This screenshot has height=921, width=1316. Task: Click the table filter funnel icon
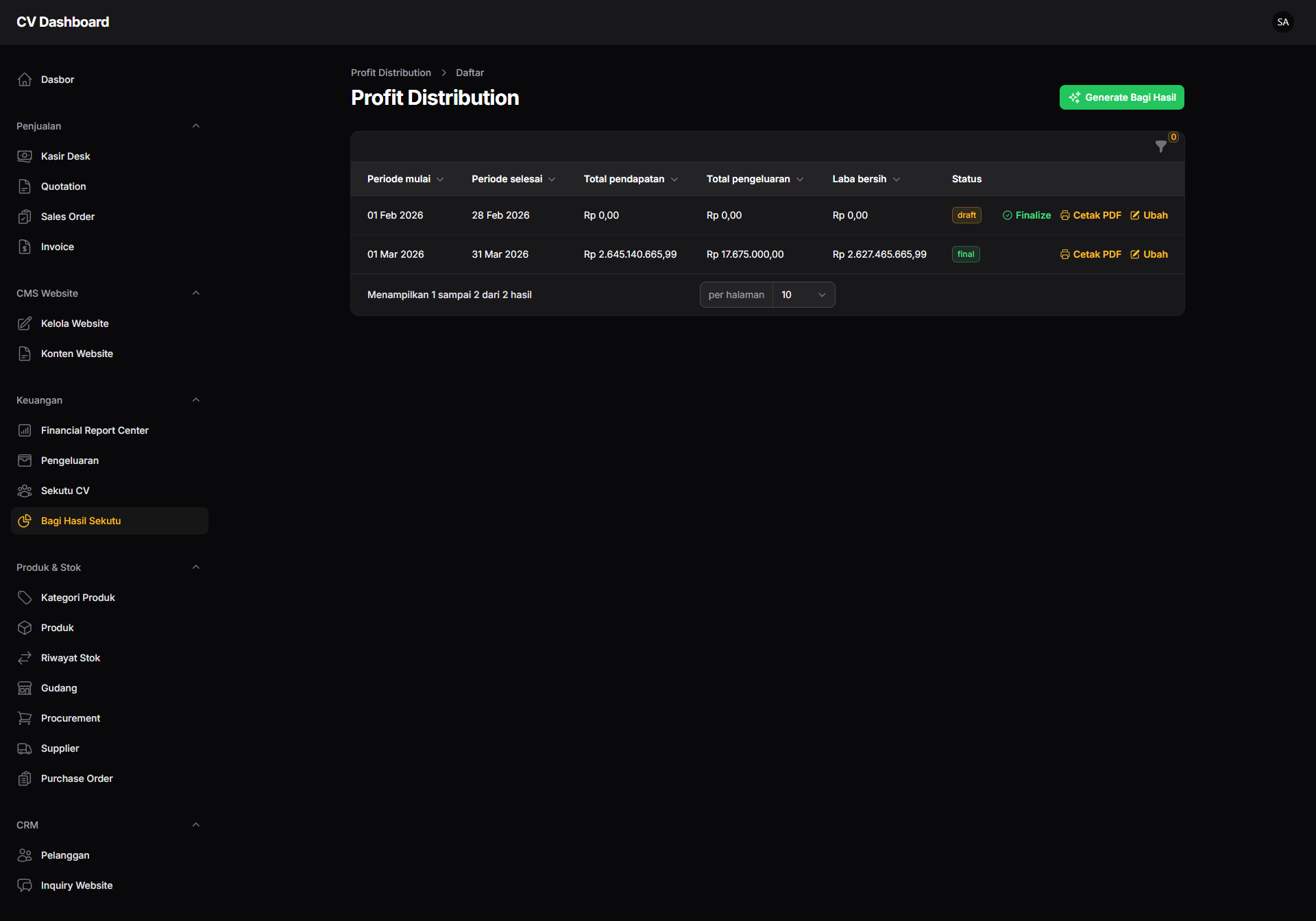pyautogui.click(x=1160, y=147)
